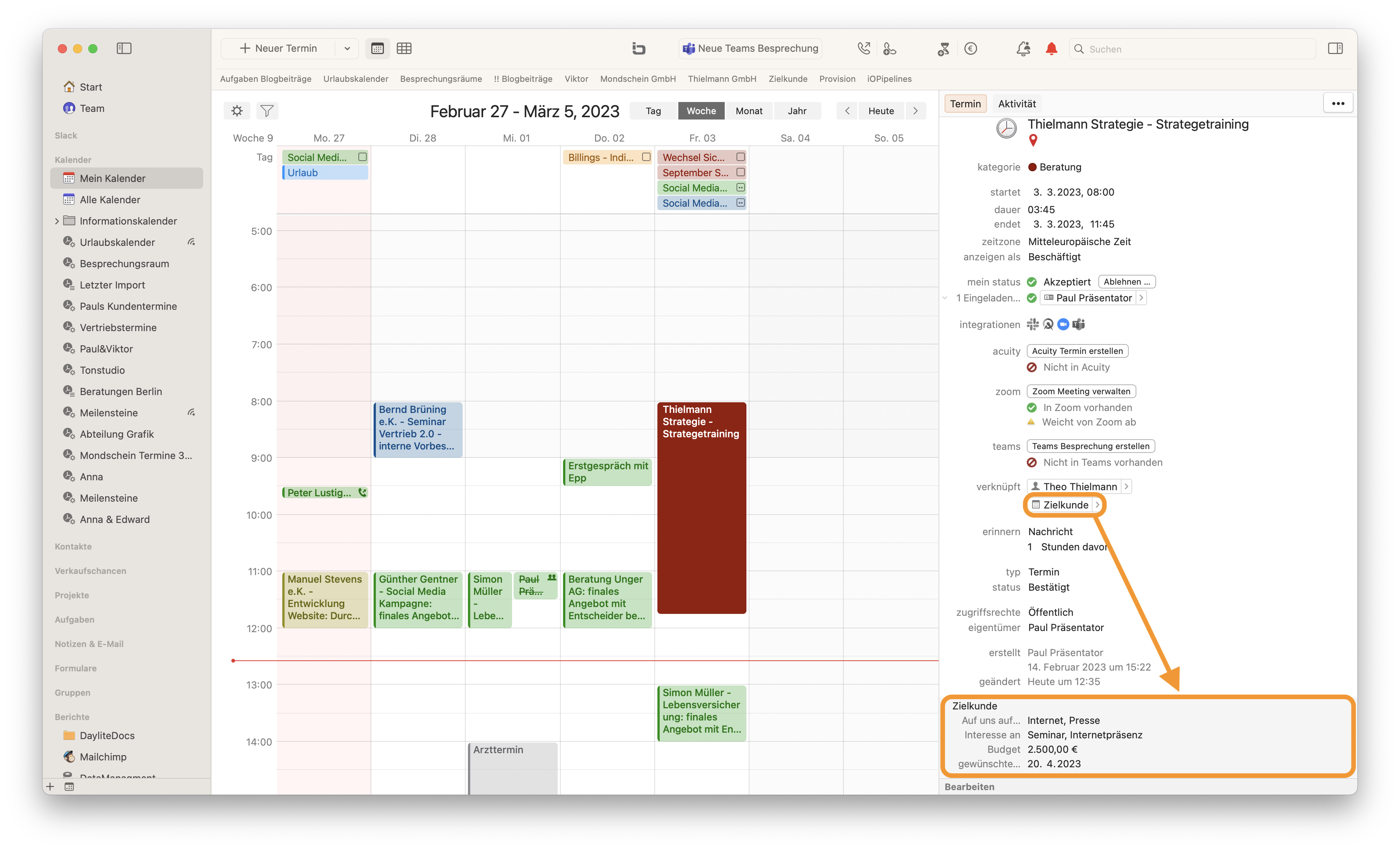Screen dimensions: 1400x851
Task: Open the iOPipelines bookmark
Action: click(889, 78)
